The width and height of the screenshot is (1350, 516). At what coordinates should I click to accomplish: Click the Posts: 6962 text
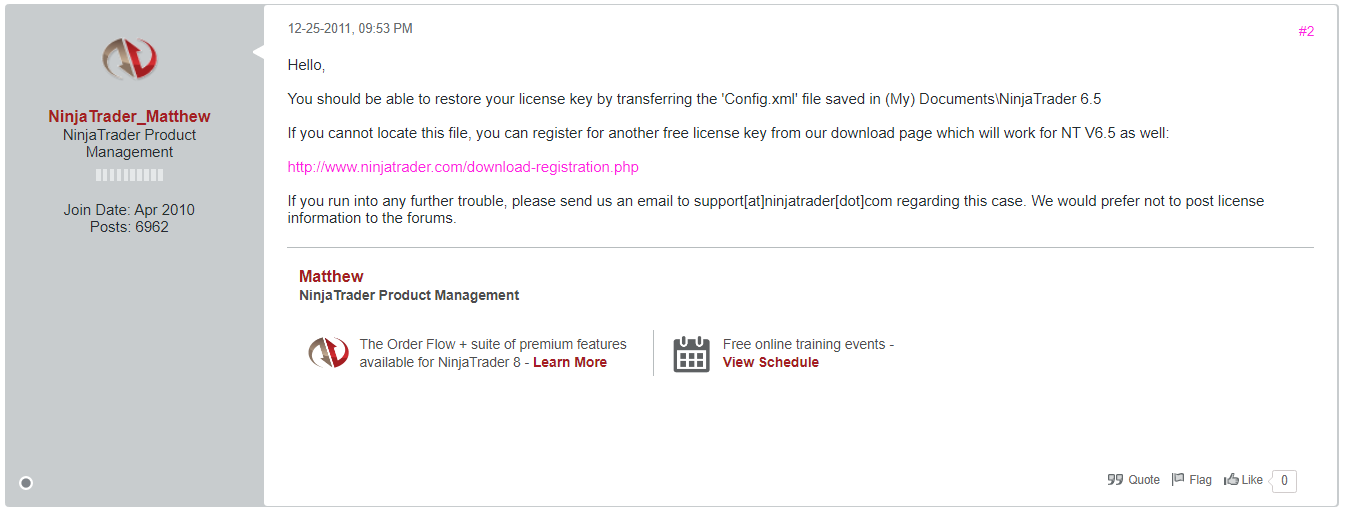129,227
